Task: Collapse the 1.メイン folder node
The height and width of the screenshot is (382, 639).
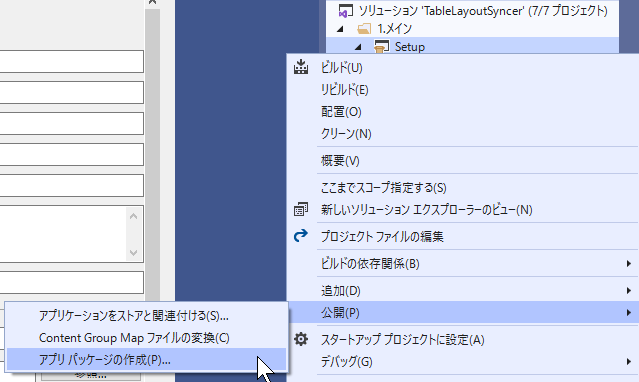Action: click(x=340, y=29)
